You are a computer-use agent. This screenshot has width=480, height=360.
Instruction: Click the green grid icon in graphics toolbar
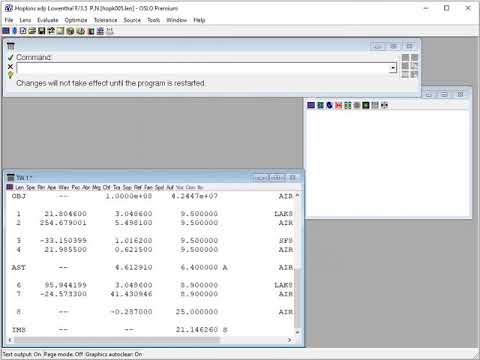tap(348, 105)
